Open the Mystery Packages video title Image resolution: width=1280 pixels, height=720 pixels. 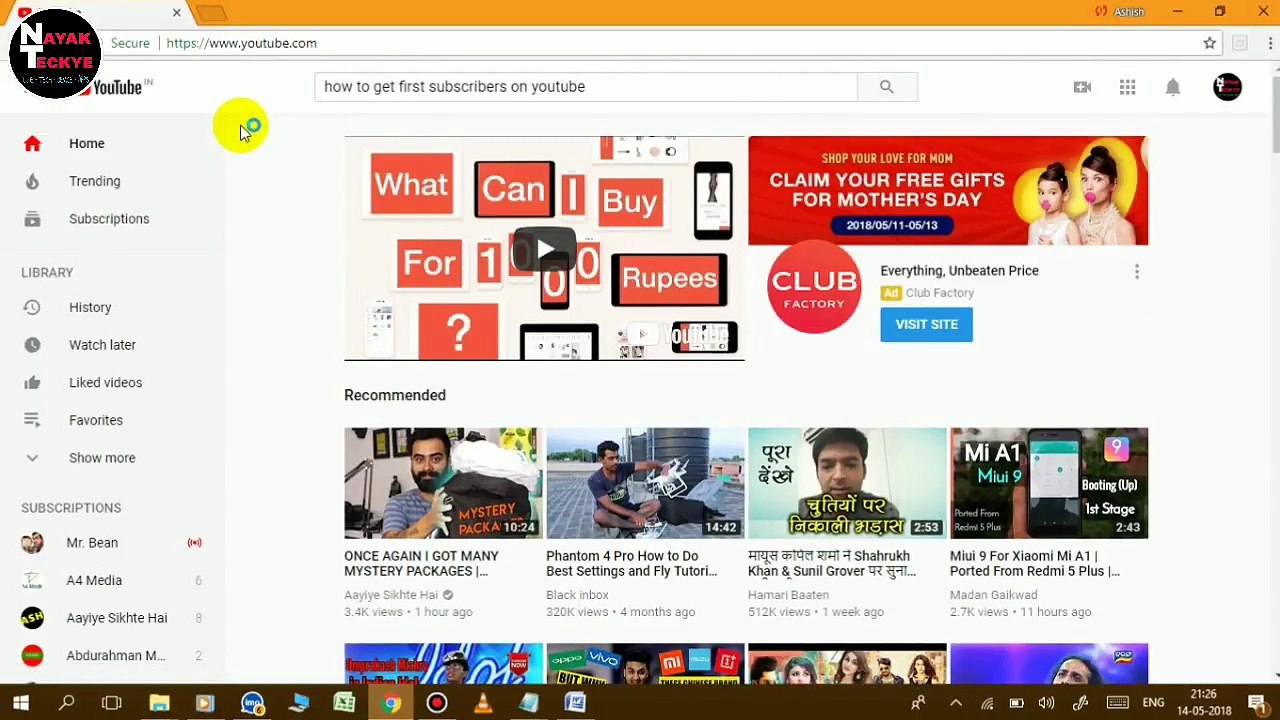[421, 564]
